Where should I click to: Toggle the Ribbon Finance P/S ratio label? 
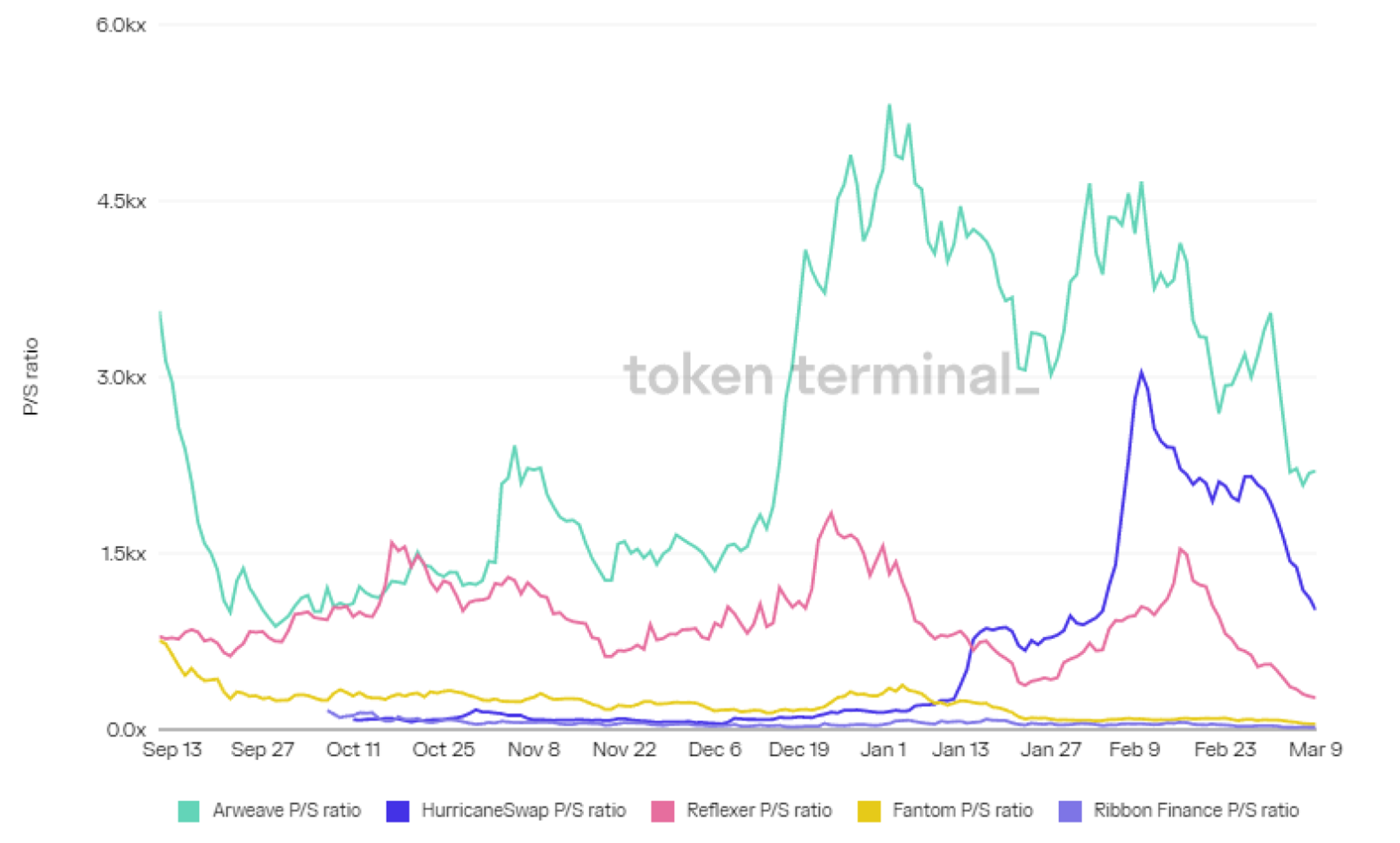click(1196, 810)
